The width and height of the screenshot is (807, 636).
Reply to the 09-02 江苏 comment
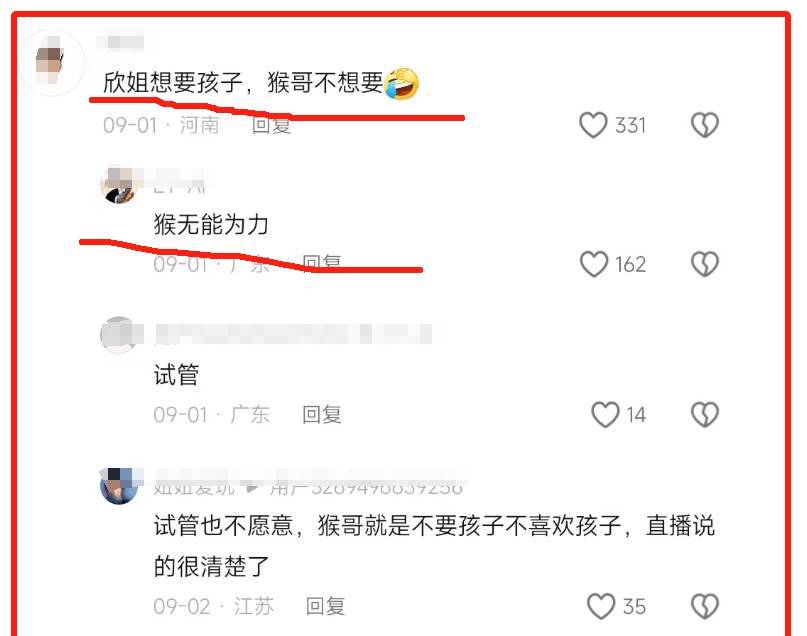coord(325,606)
